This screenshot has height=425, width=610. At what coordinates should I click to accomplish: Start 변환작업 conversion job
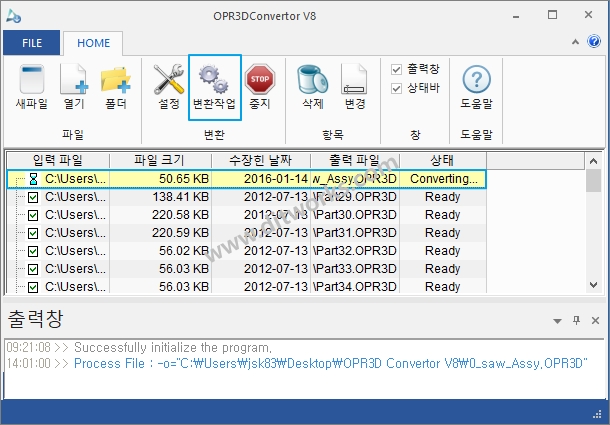pyautogui.click(x=215, y=87)
